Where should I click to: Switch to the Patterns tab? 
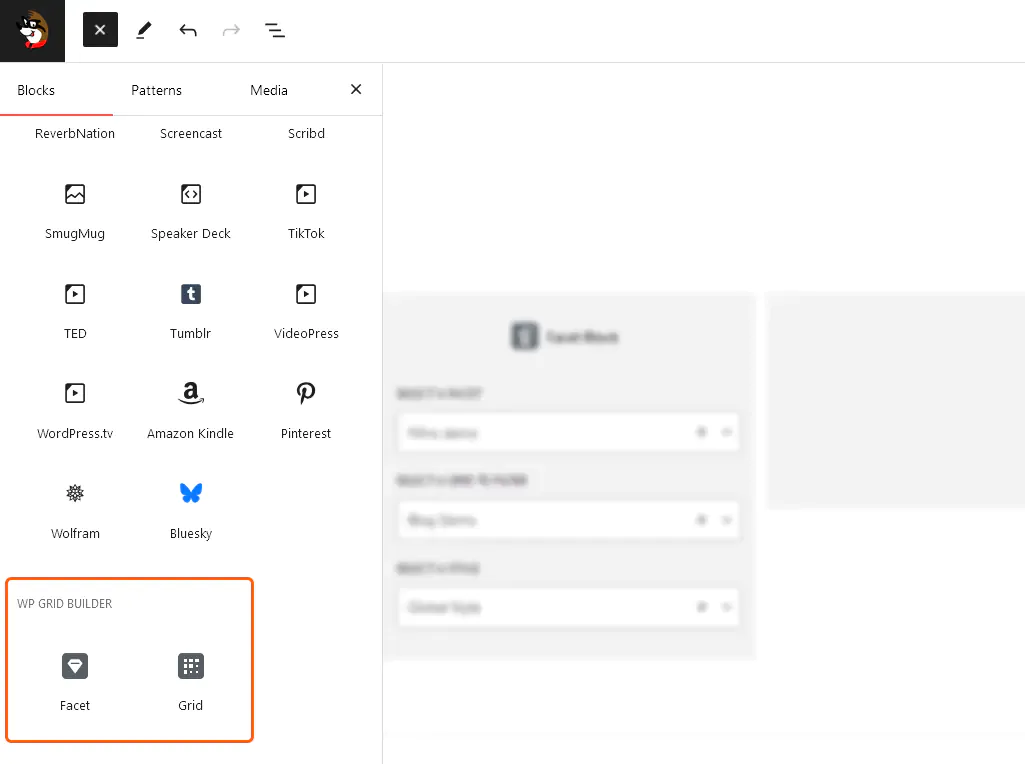point(156,90)
